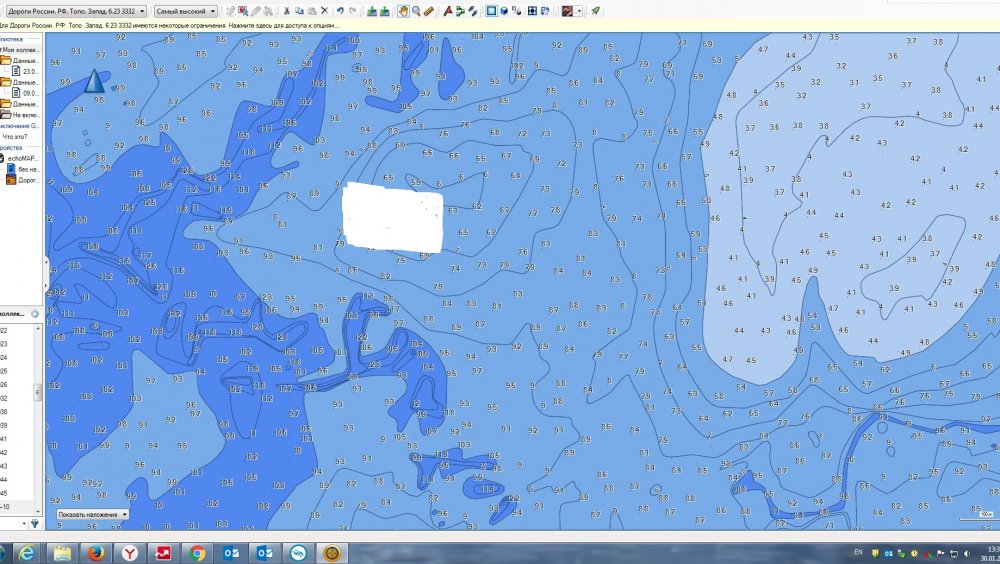The width and height of the screenshot is (1000, 564).
Task: Click the undo arrow icon
Action: pyautogui.click(x=340, y=11)
